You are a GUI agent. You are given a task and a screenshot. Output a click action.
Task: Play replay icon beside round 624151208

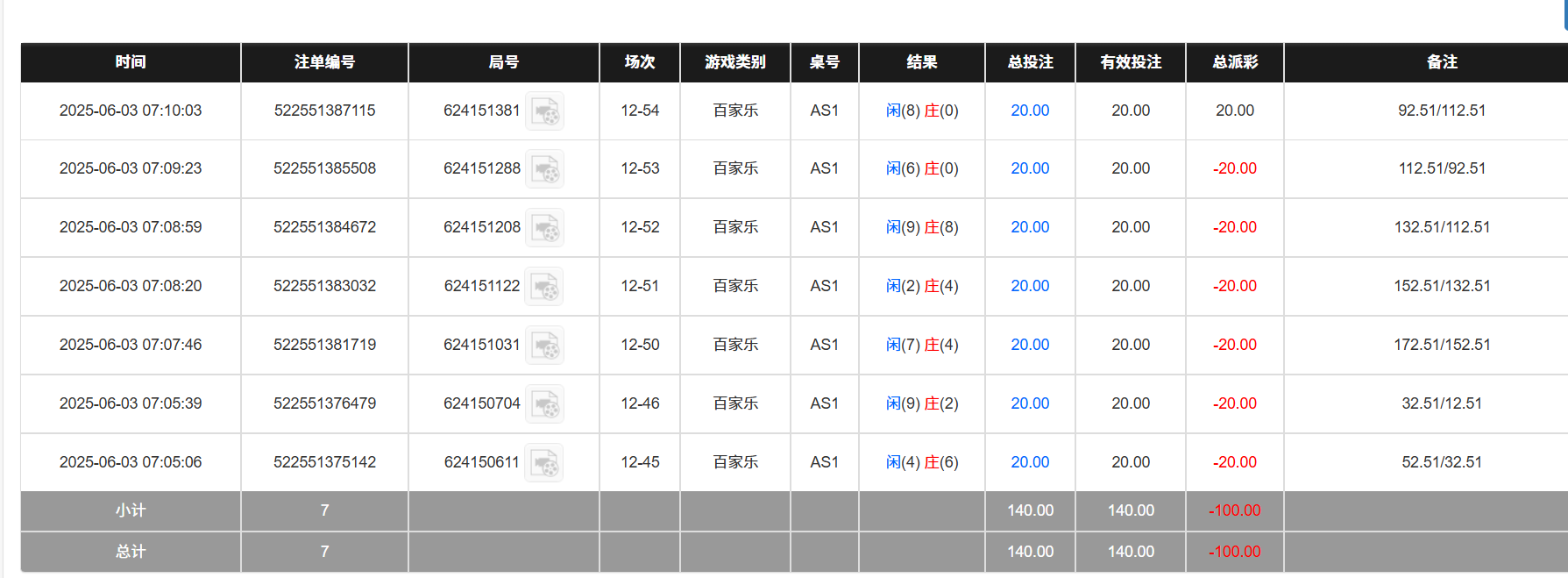pyautogui.click(x=544, y=228)
